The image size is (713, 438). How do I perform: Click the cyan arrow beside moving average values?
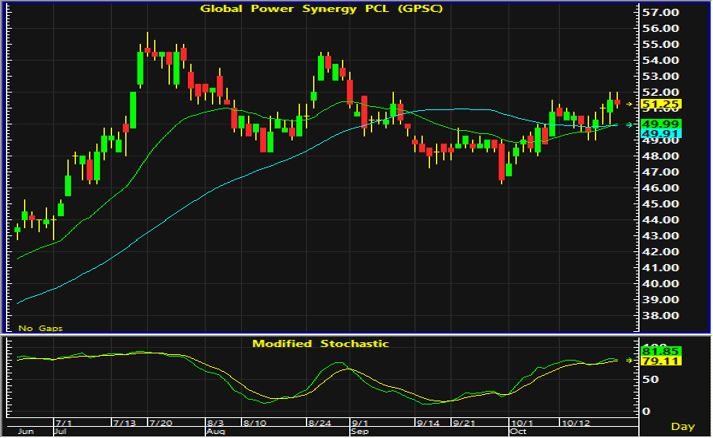(x=629, y=125)
